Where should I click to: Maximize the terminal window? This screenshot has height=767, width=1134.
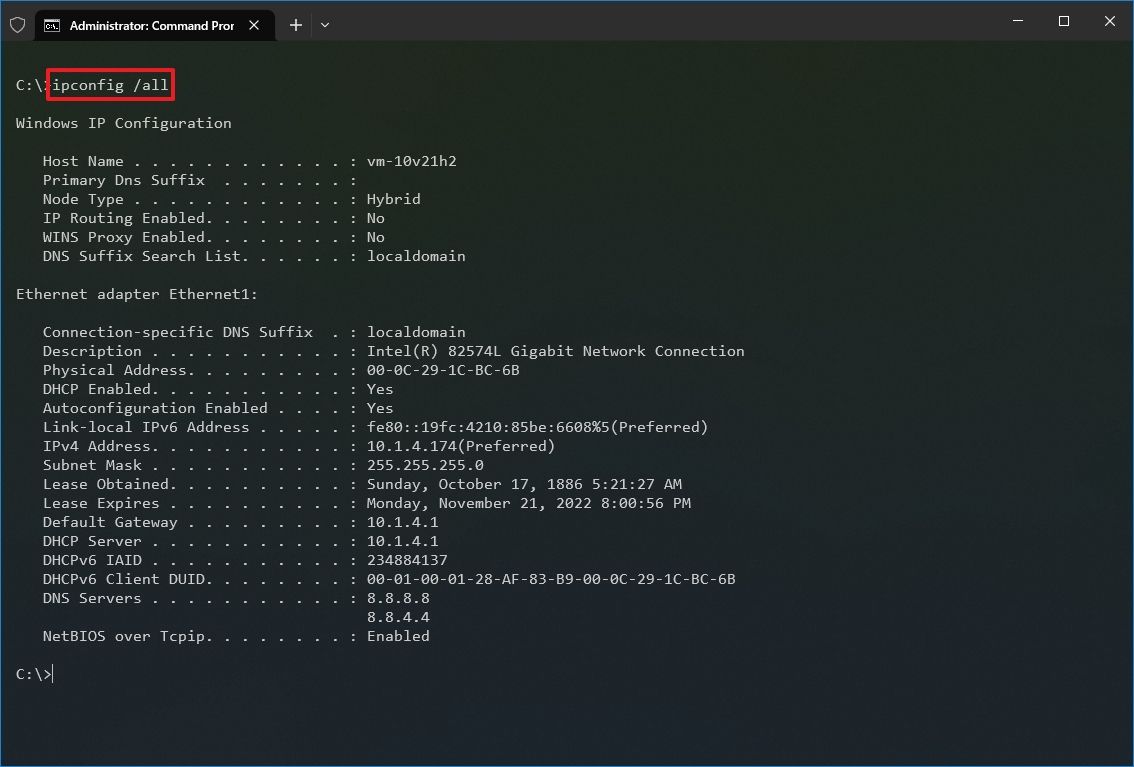1063,21
